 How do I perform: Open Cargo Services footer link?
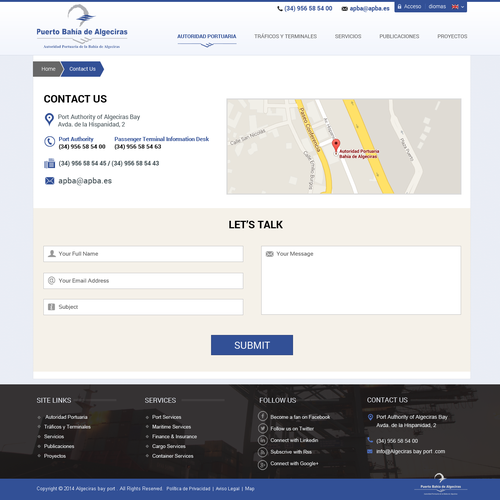coord(169,446)
